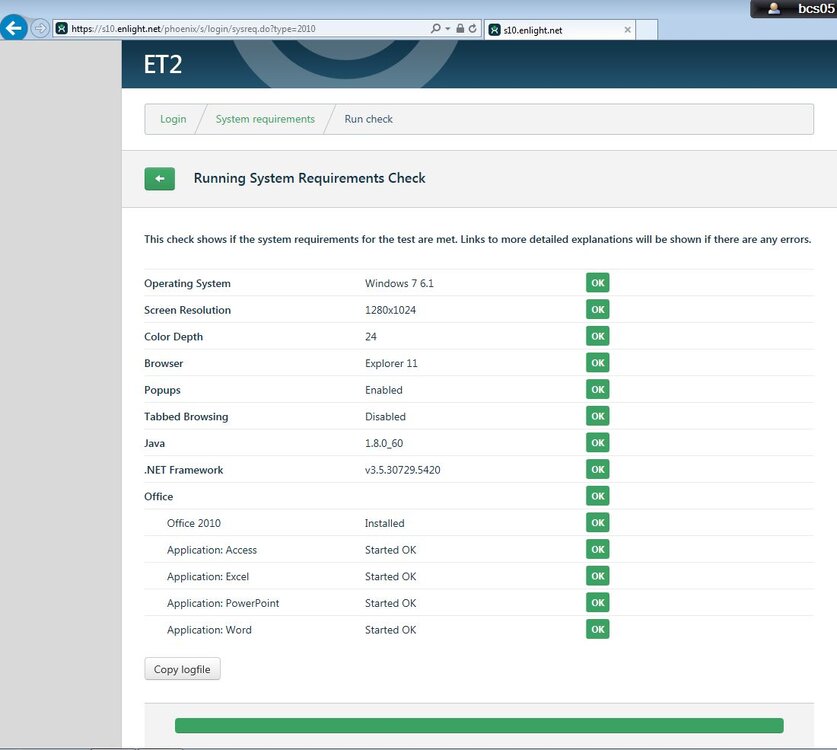Click the v3.5.30729.5420 value
The width and height of the screenshot is (837, 750).
pyautogui.click(x=402, y=470)
